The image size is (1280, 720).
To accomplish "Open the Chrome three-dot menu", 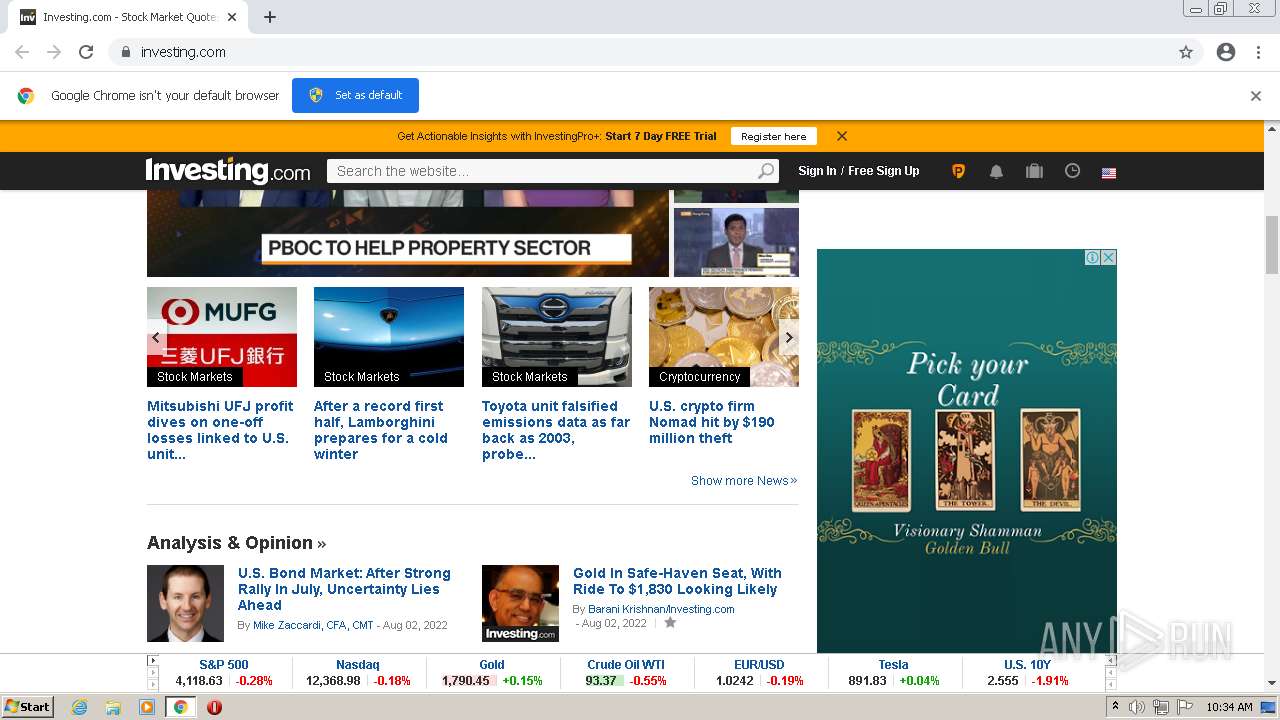I will tap(1258, 52).
